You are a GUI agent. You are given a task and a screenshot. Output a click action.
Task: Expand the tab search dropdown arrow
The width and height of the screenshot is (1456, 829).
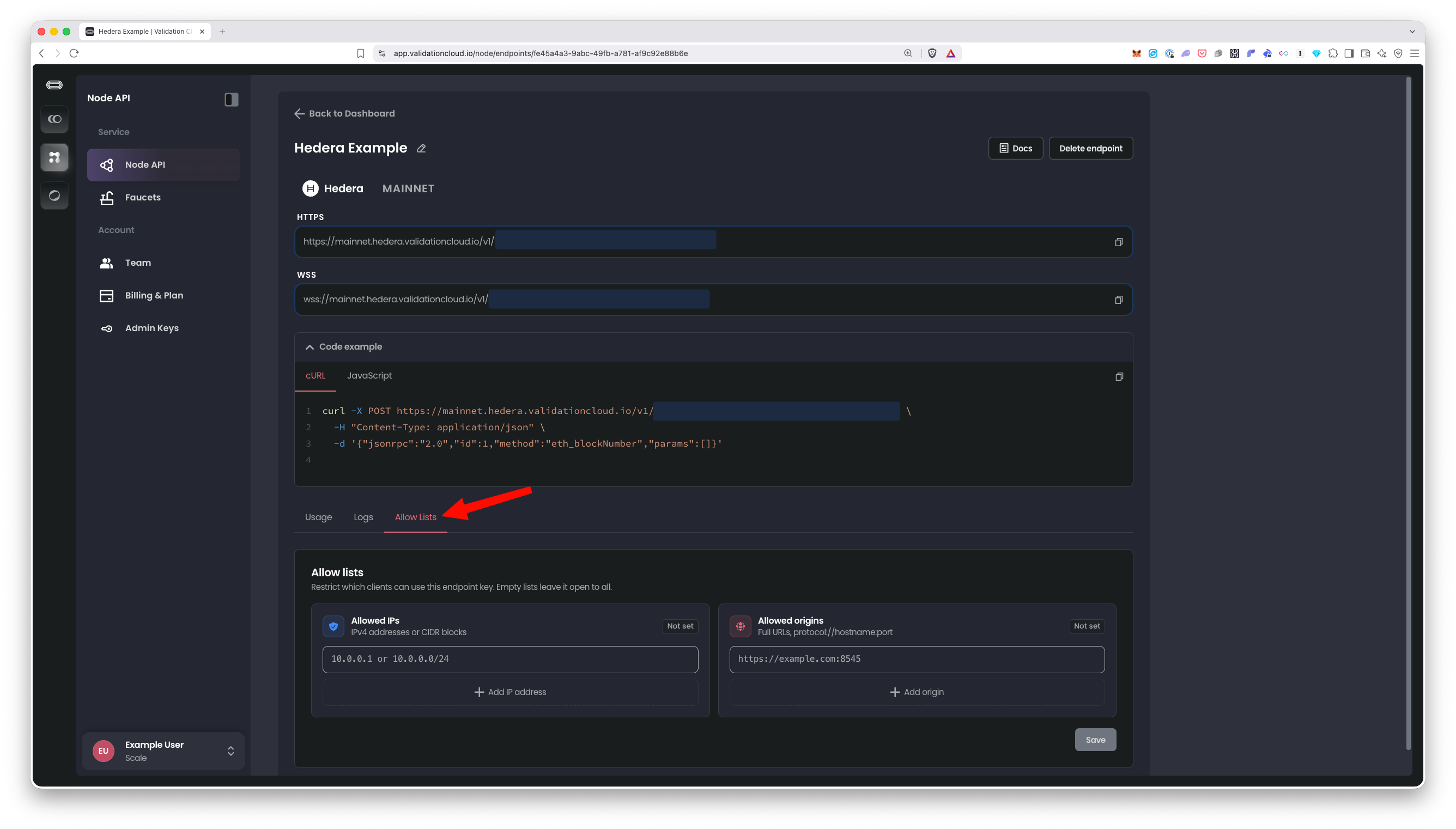[1412, 31]
